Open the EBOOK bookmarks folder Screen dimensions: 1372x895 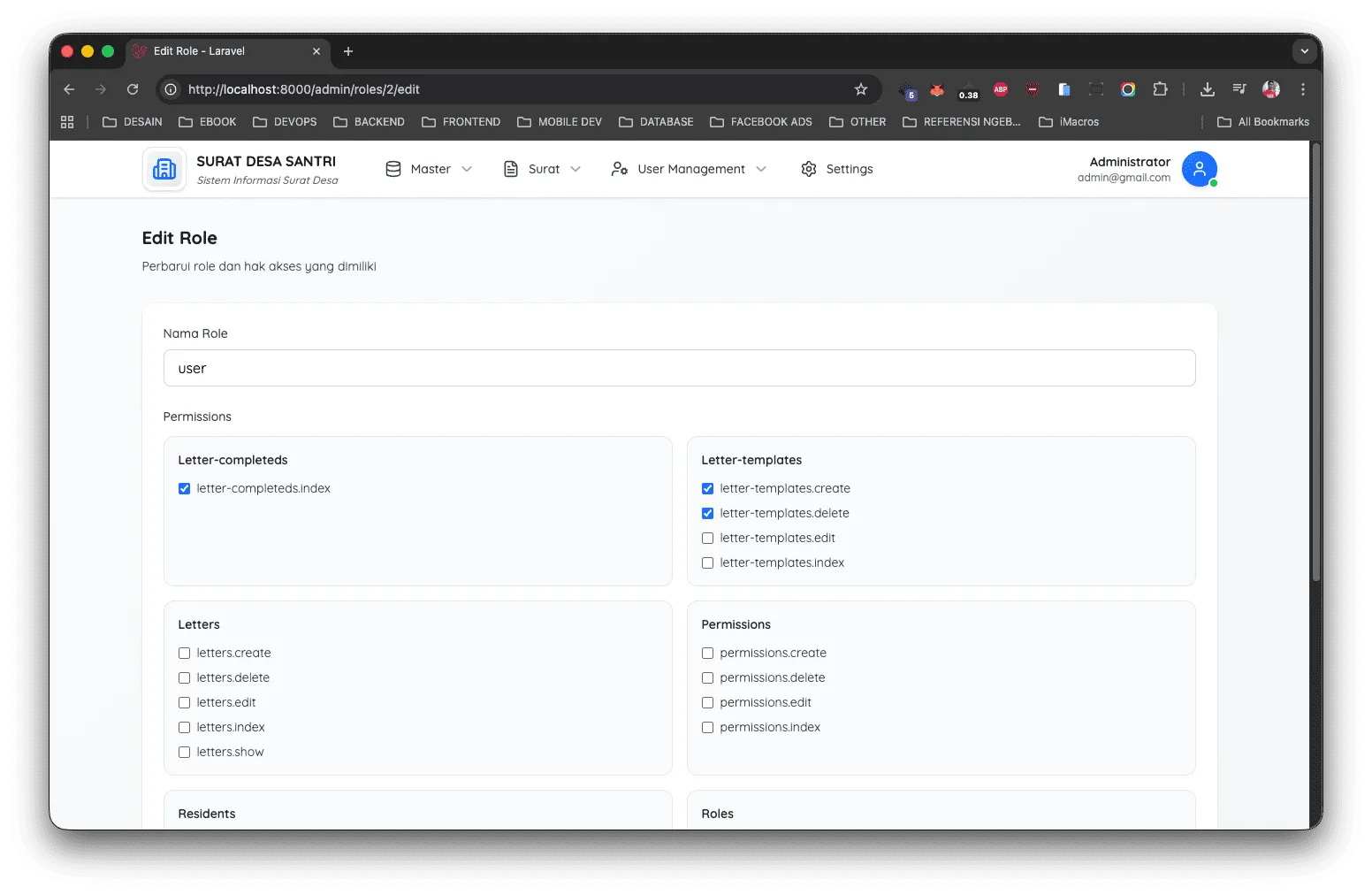[x=208, y=122]
